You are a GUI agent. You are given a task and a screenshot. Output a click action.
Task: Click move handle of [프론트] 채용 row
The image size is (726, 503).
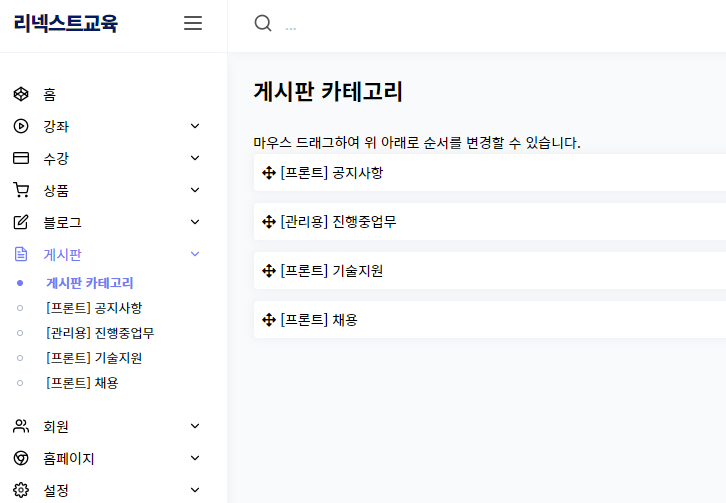(x=269, y=320)
